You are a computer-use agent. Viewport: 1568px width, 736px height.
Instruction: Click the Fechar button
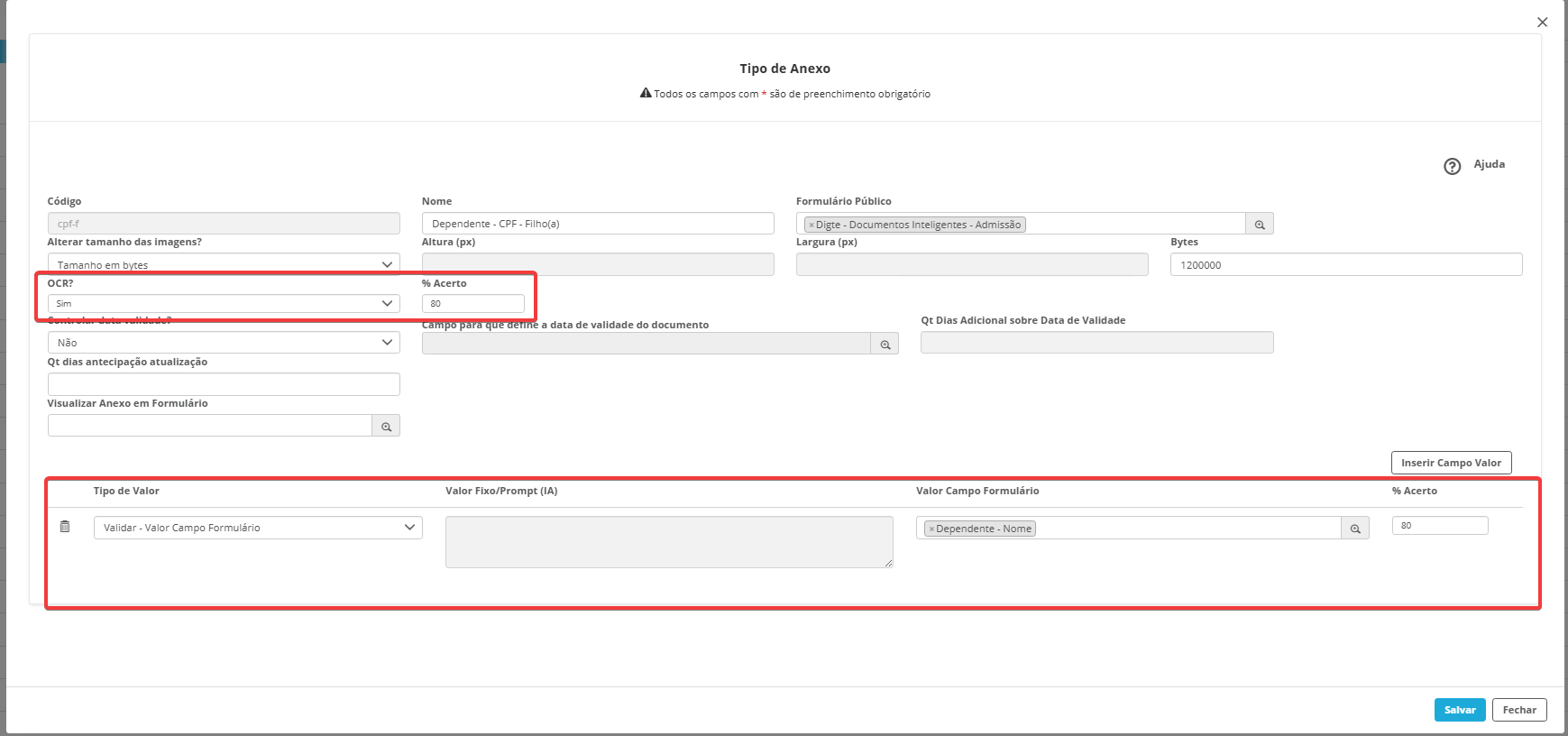(1519, 710)
